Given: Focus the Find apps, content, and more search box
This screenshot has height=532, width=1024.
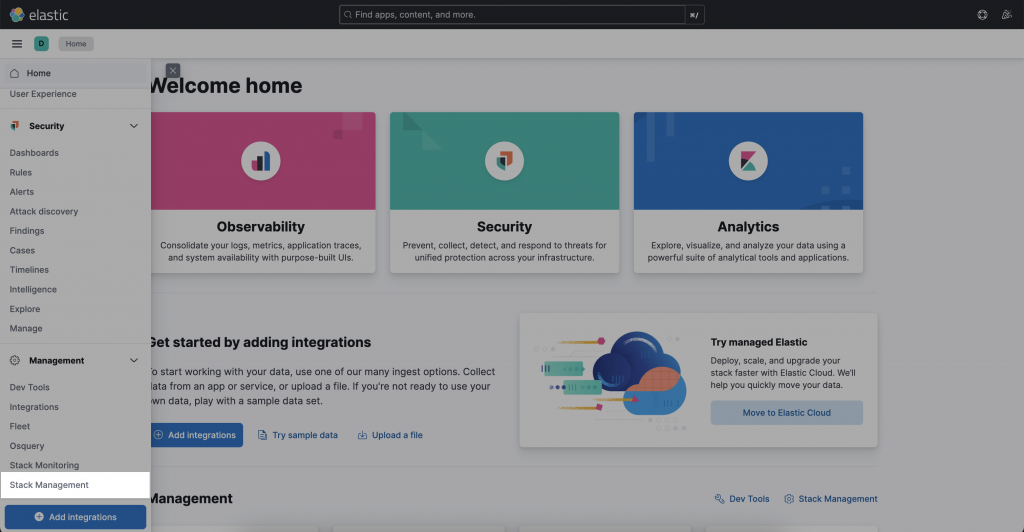Looking at the screenshot, I should pos(512,14).
